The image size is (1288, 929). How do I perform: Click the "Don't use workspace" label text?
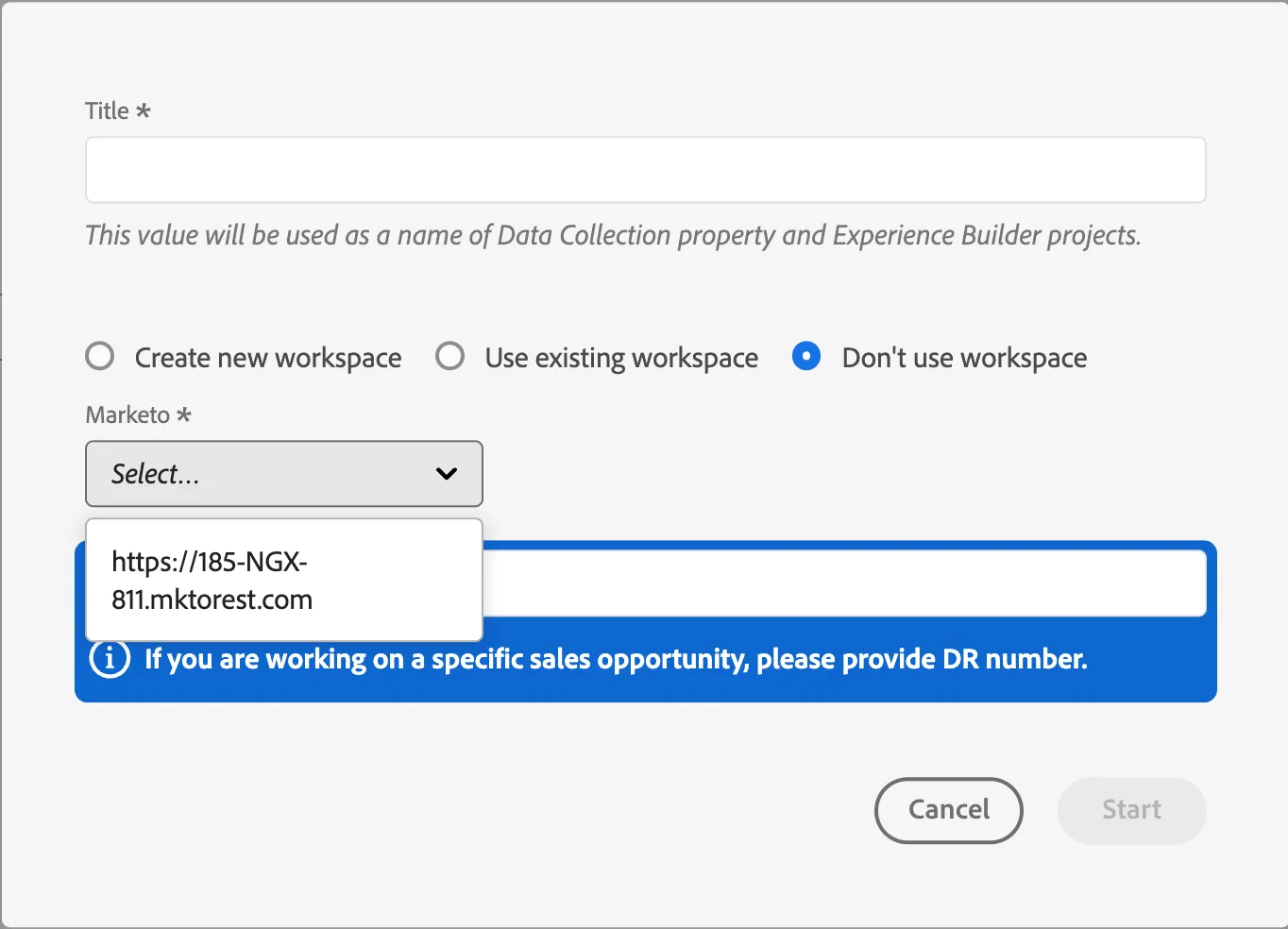(964, 359)
